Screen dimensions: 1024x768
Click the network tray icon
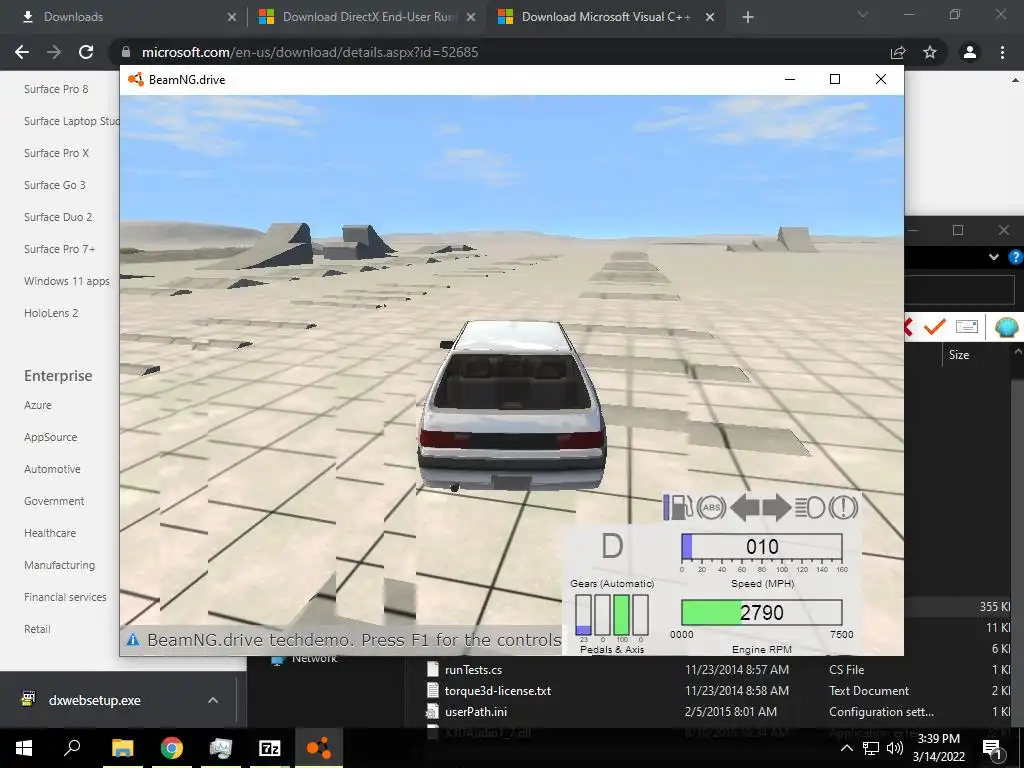point(871,748)
